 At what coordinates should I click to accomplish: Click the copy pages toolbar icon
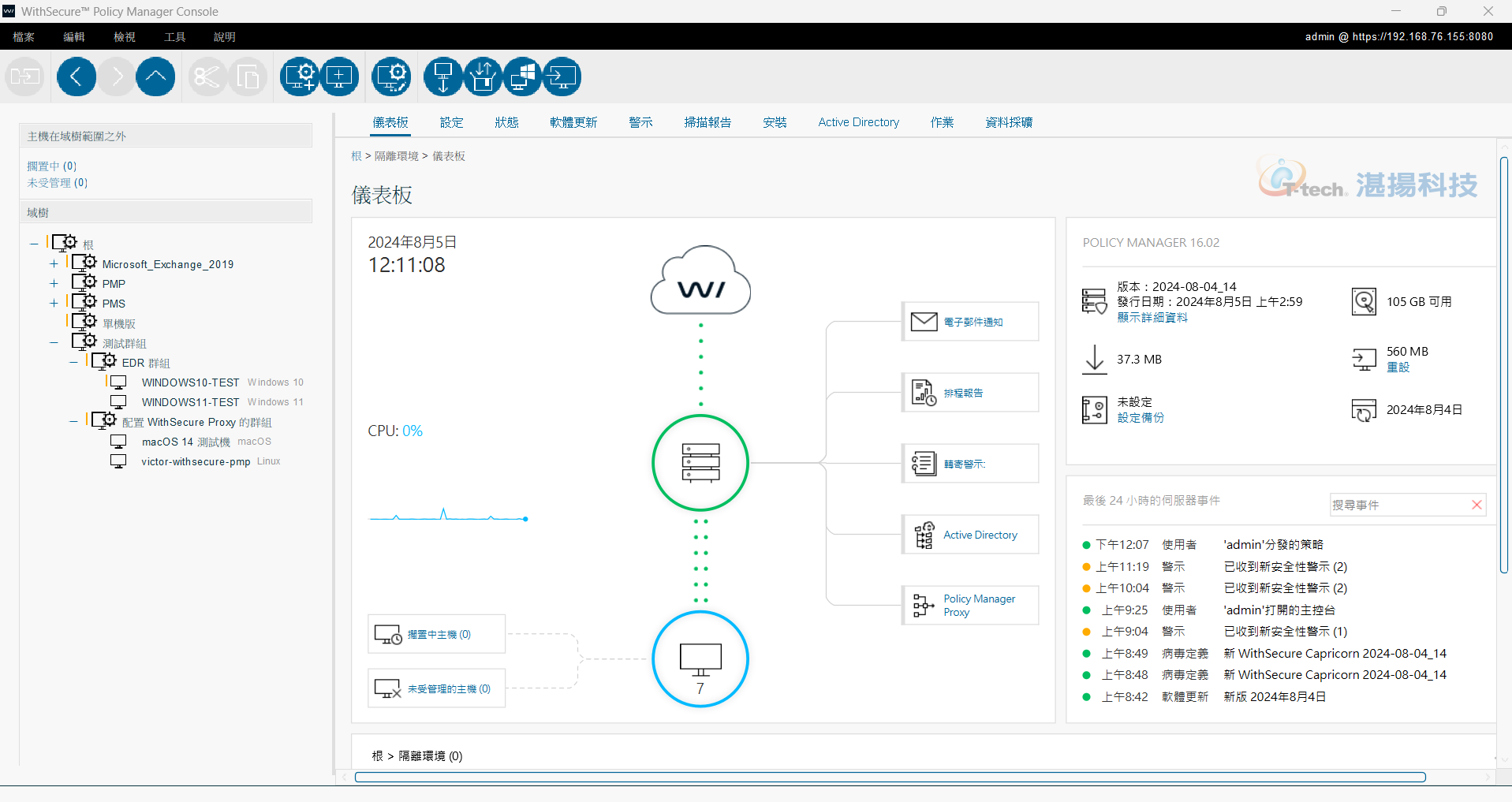pos(248,76)
